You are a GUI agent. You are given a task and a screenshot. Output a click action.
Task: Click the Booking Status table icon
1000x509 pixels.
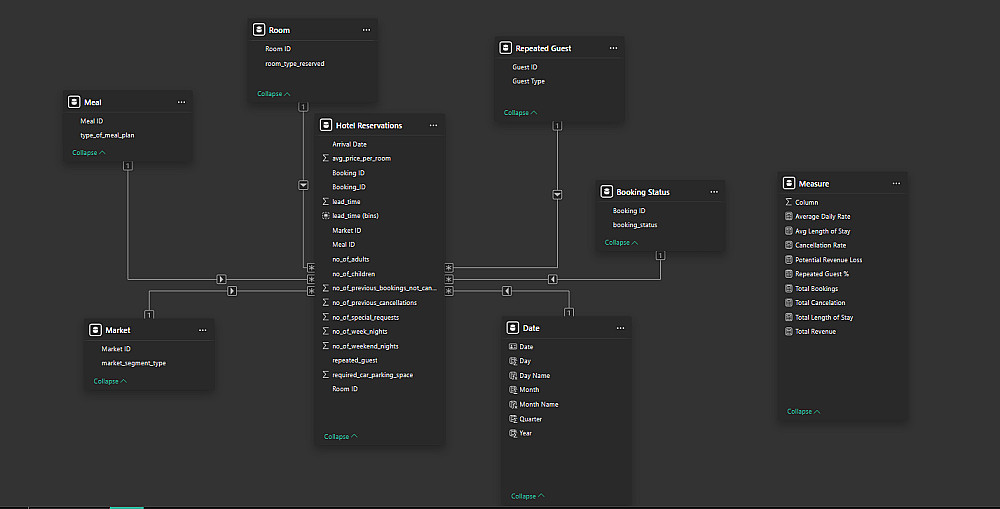click(606, 192)
